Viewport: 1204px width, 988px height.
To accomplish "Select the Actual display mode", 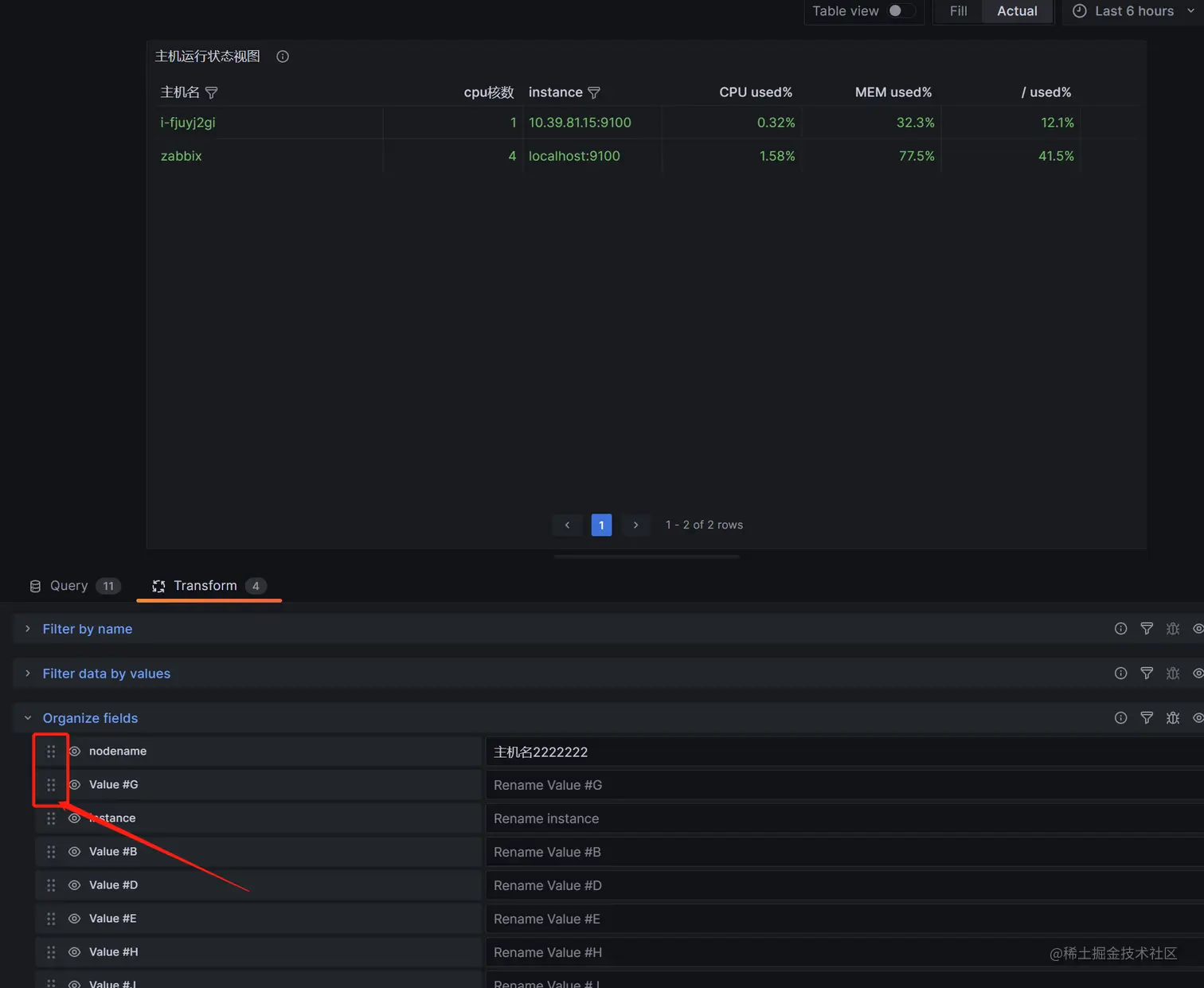I will click(1017, 11).
